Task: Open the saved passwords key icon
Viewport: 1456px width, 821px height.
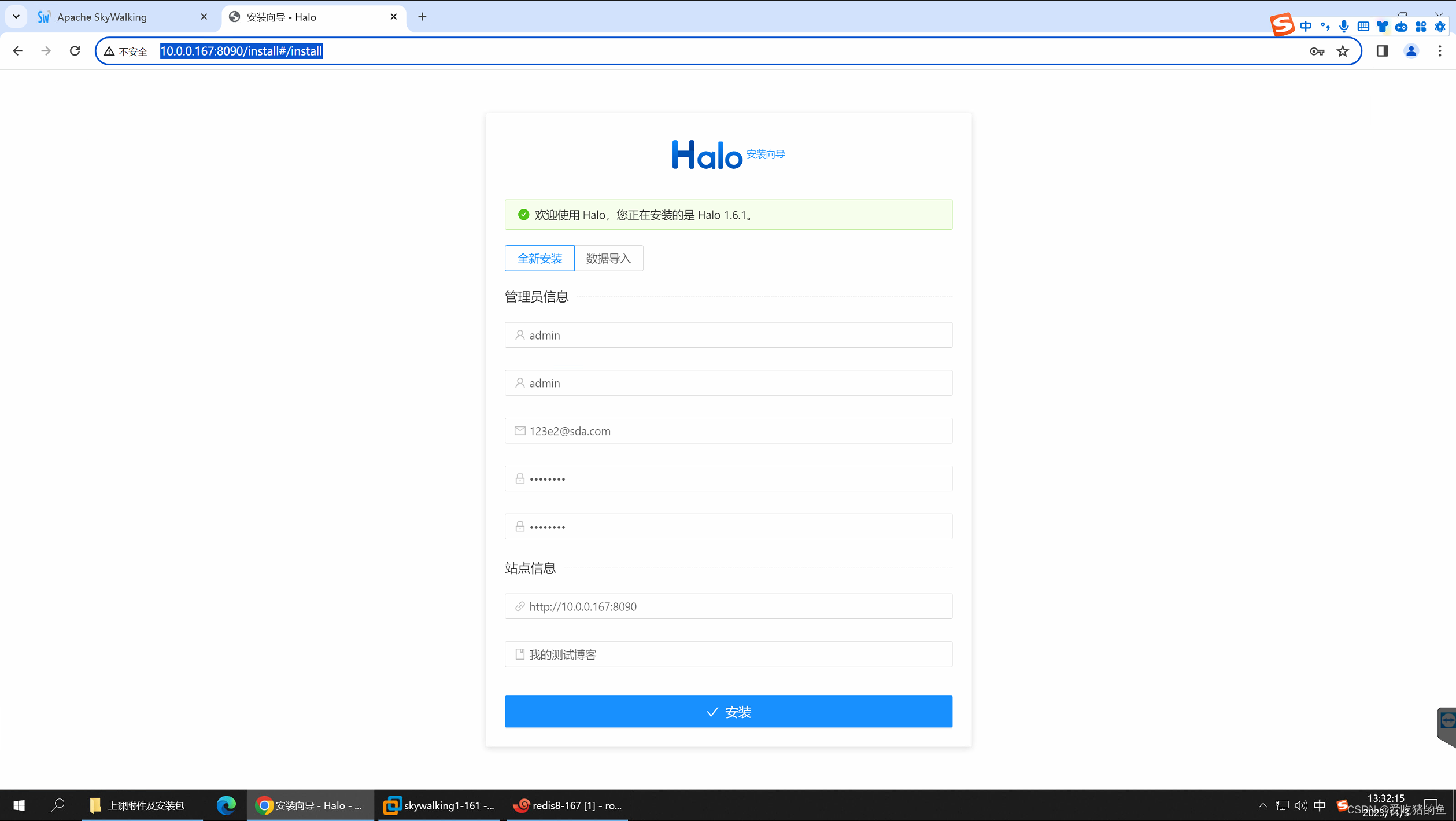Action: click(x=1317, y=51)
